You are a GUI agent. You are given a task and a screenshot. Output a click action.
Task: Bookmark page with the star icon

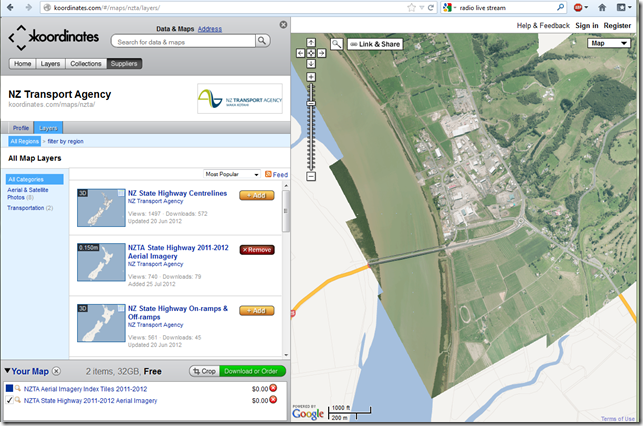coord(411,7)
